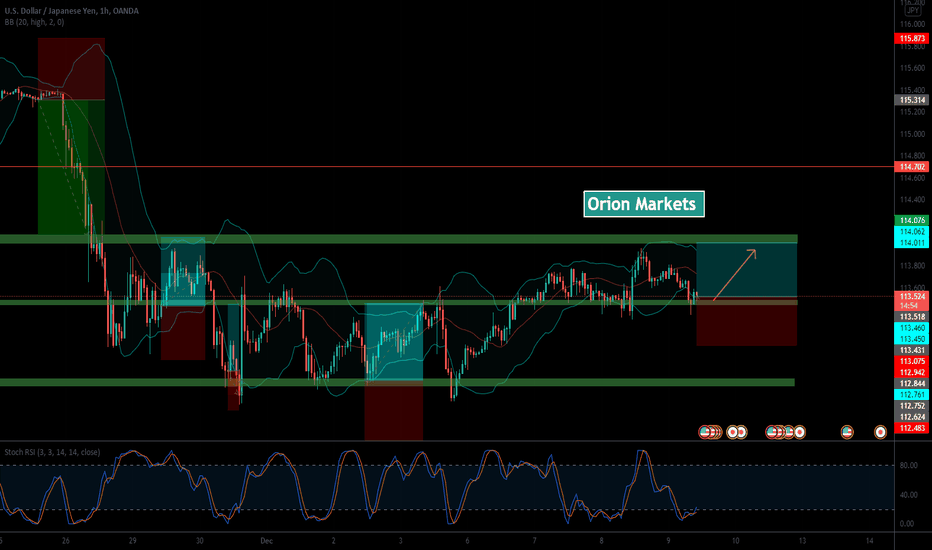Click the Dec label on the time axis
This screenshot has width=932, height=550.
[266, 540]
